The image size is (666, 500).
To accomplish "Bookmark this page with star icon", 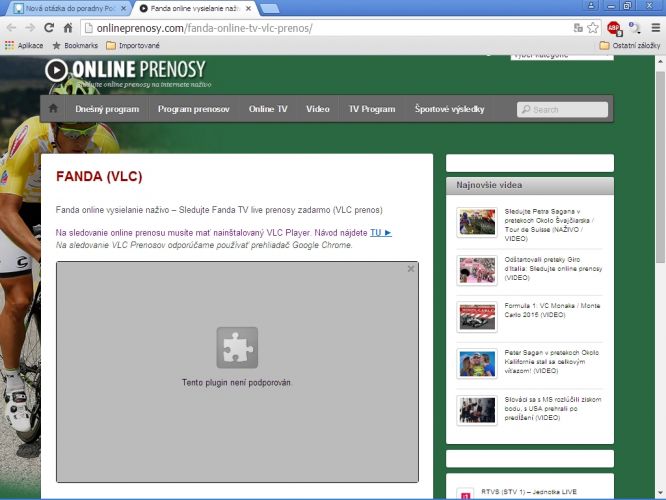I will (x=593, y=28).
